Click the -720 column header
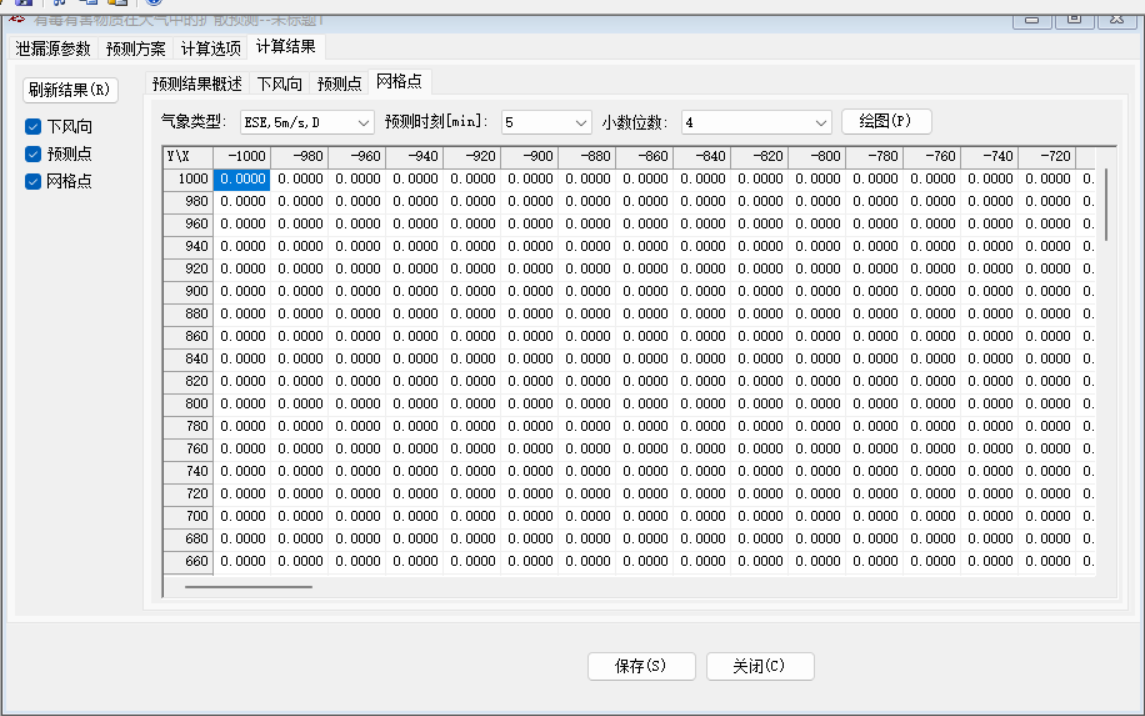The width and height of the screenshot is (1145, 716). tap(1047, 157)
